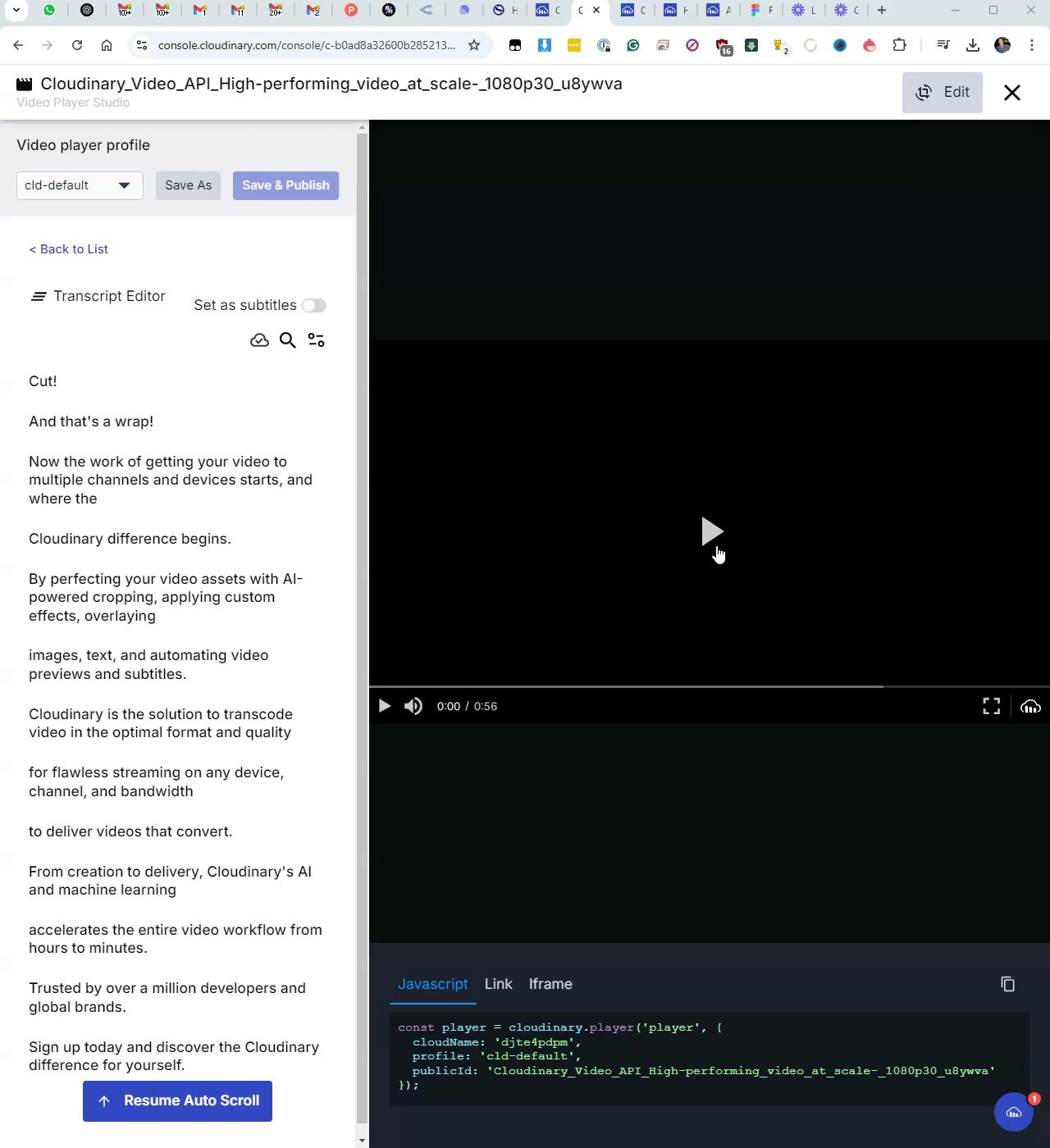The height and width of the screenshot is (1148, 1050).
Task: Mute the video volume icon
Action: [x=413, y=706]
